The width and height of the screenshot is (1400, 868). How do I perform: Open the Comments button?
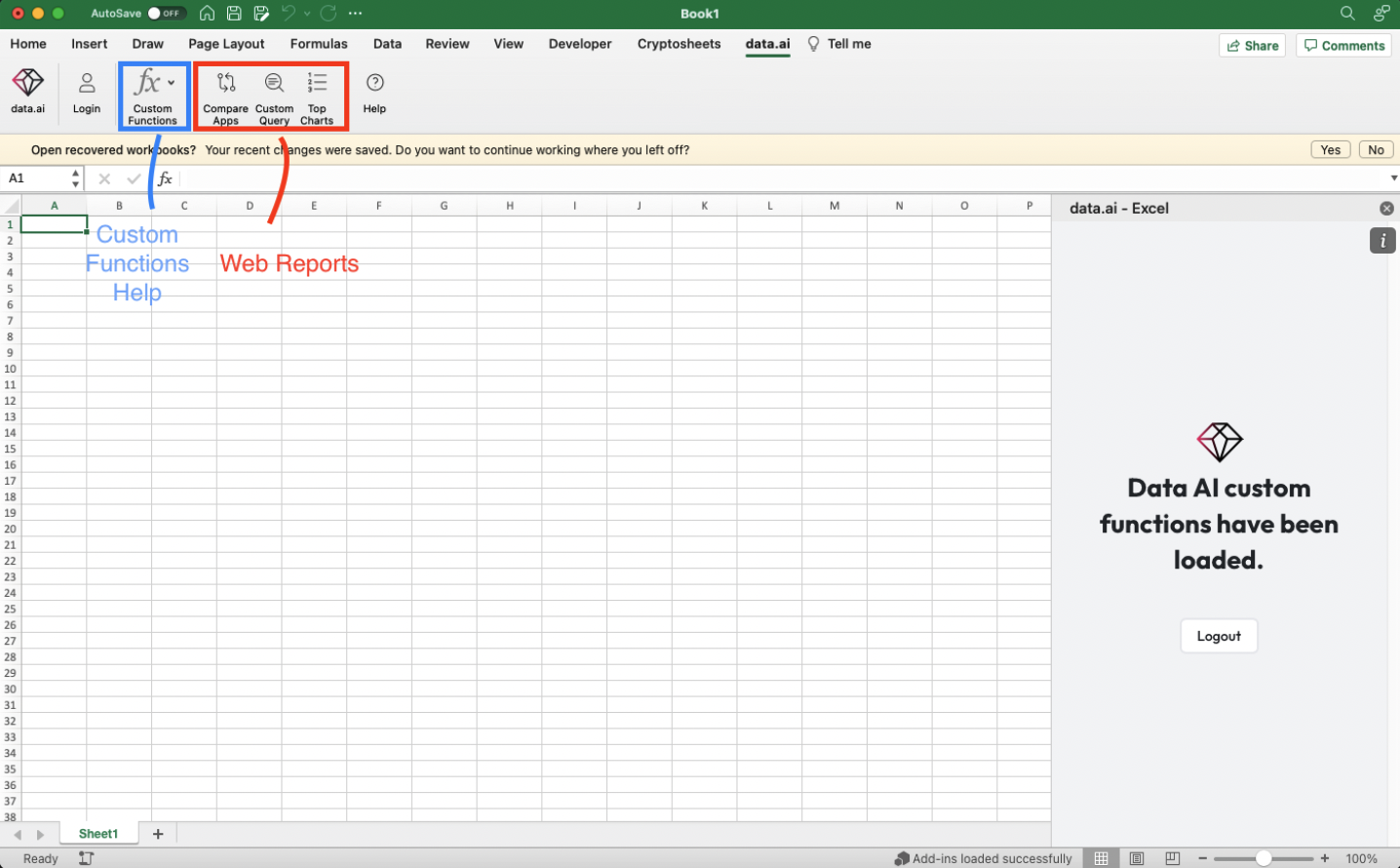tap(1343, 46)
